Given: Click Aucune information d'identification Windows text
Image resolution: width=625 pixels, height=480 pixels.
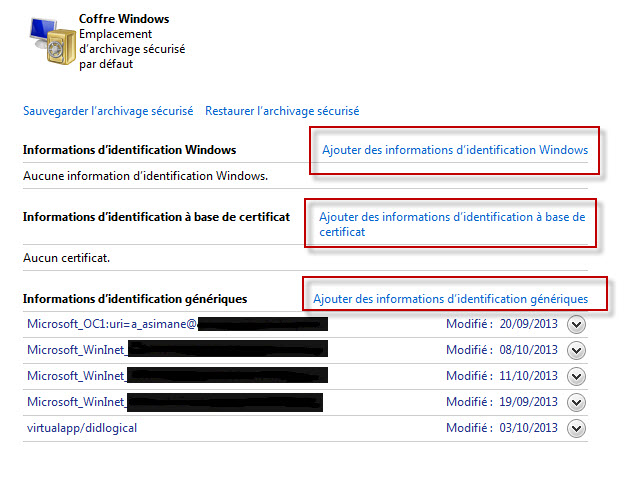Looking at the screenshot, I should click(x=145, y=176).
